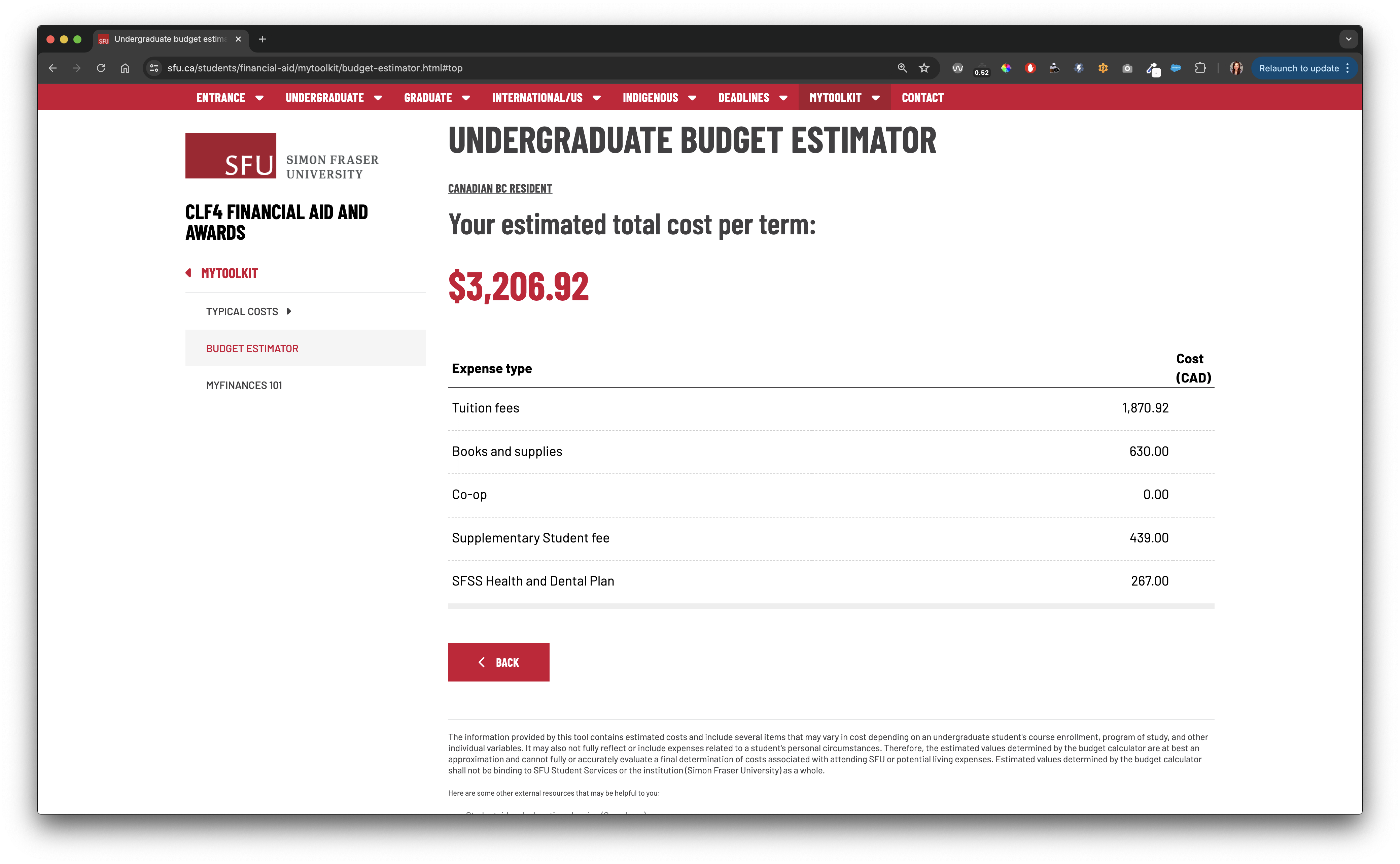Click the gray camera screenshot extension
The image size is (1400, 864).
(1127, 68)
